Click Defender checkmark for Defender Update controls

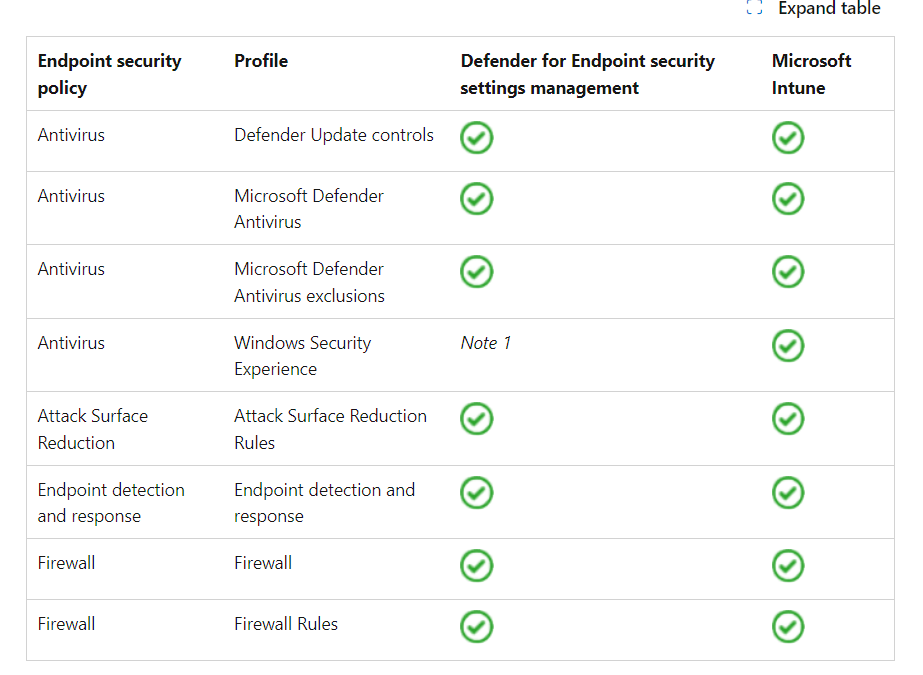click(476, 138)
